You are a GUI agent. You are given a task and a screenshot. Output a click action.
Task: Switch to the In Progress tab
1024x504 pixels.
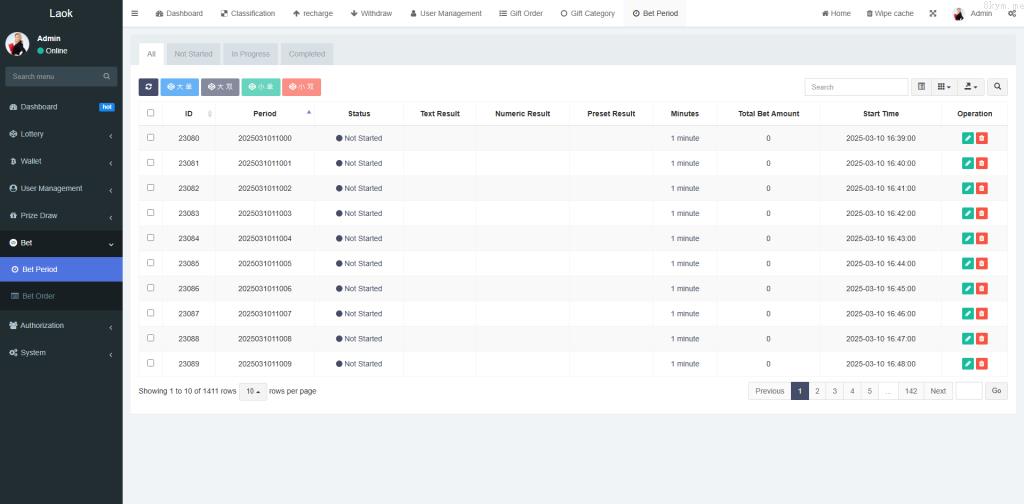tap(250, 54)
